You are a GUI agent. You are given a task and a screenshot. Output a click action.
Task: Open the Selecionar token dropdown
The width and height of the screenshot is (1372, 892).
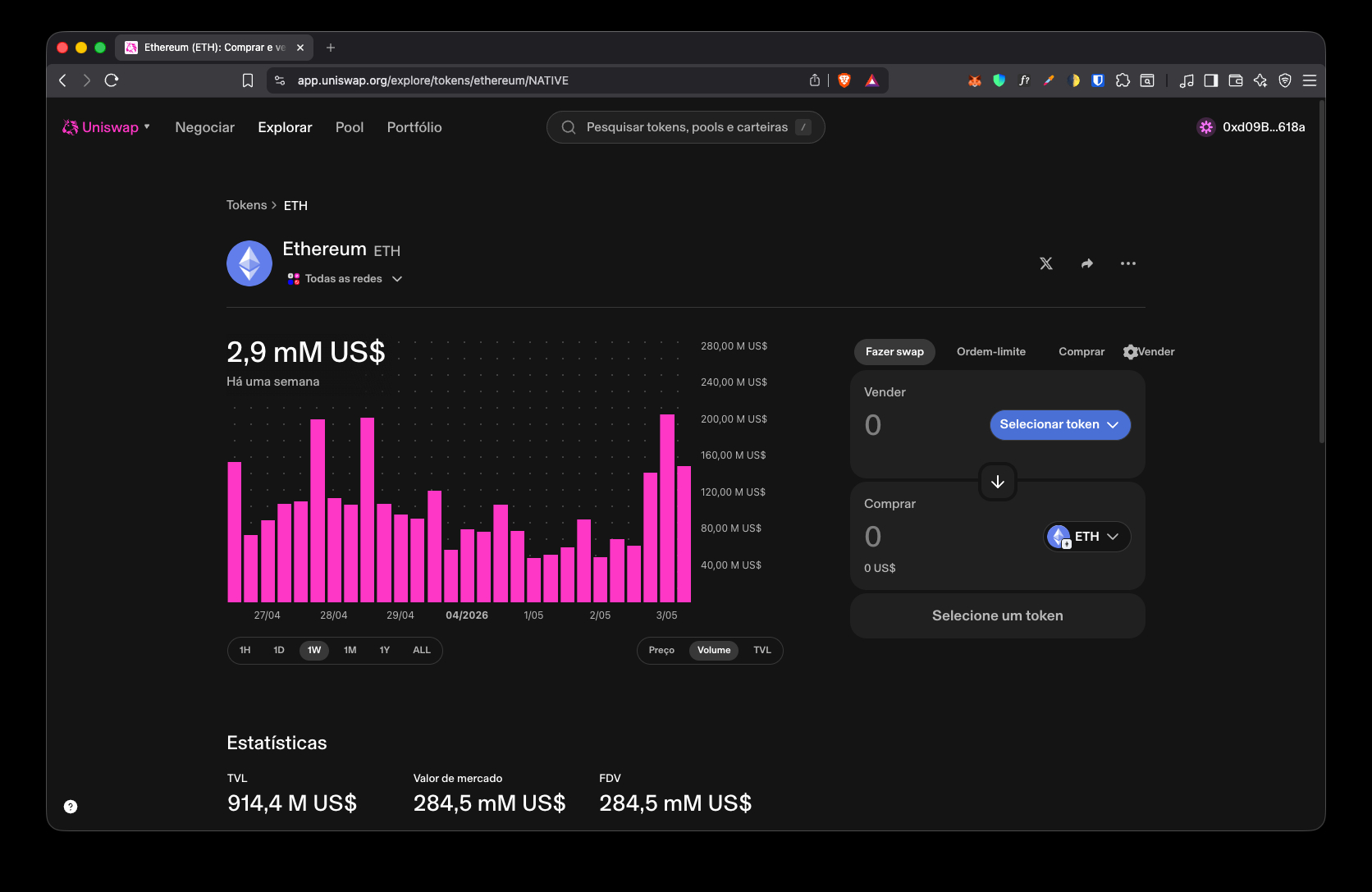pos(1060,425)
